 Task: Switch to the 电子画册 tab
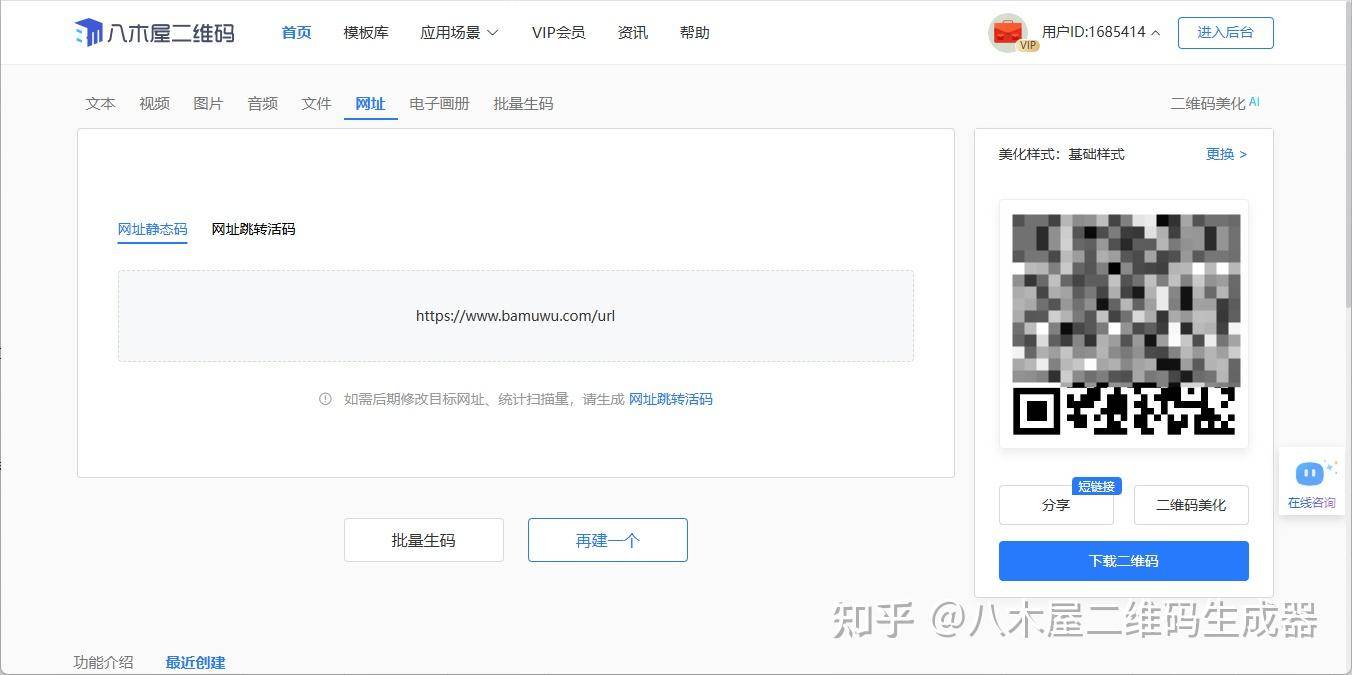click(x=440, y=103)
